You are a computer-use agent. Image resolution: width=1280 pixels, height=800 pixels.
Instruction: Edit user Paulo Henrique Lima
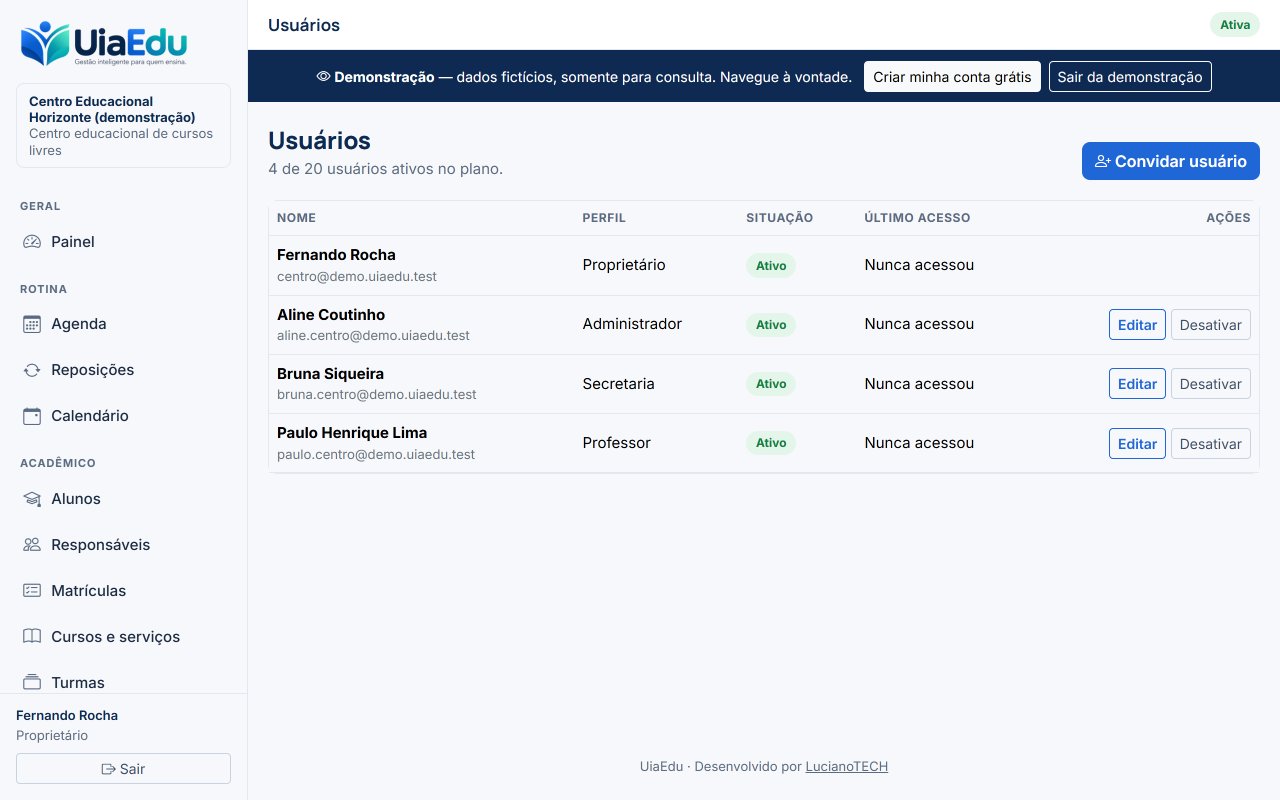tap(1137, 444)
